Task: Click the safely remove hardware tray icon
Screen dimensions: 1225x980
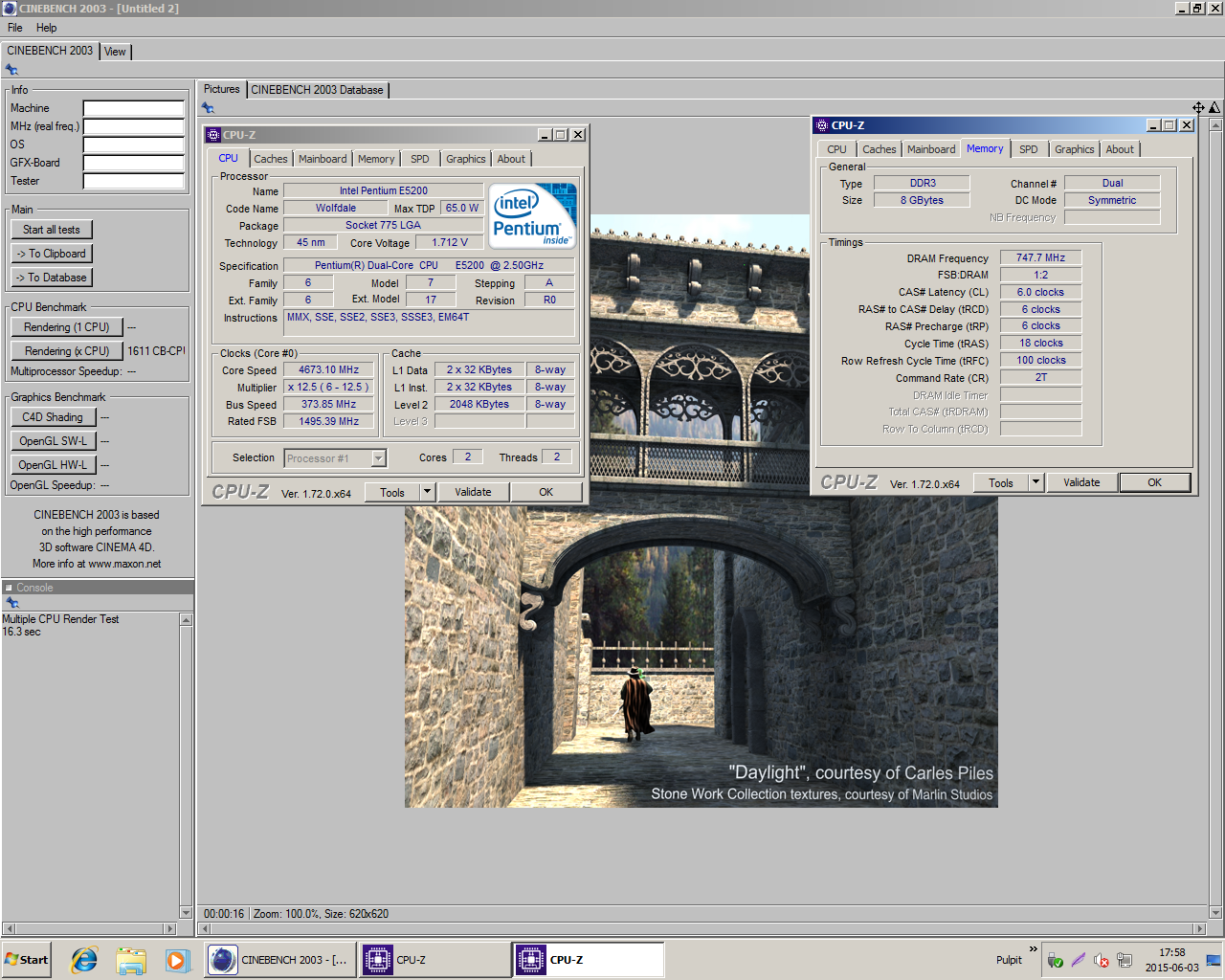Action: click(1056, 961)
